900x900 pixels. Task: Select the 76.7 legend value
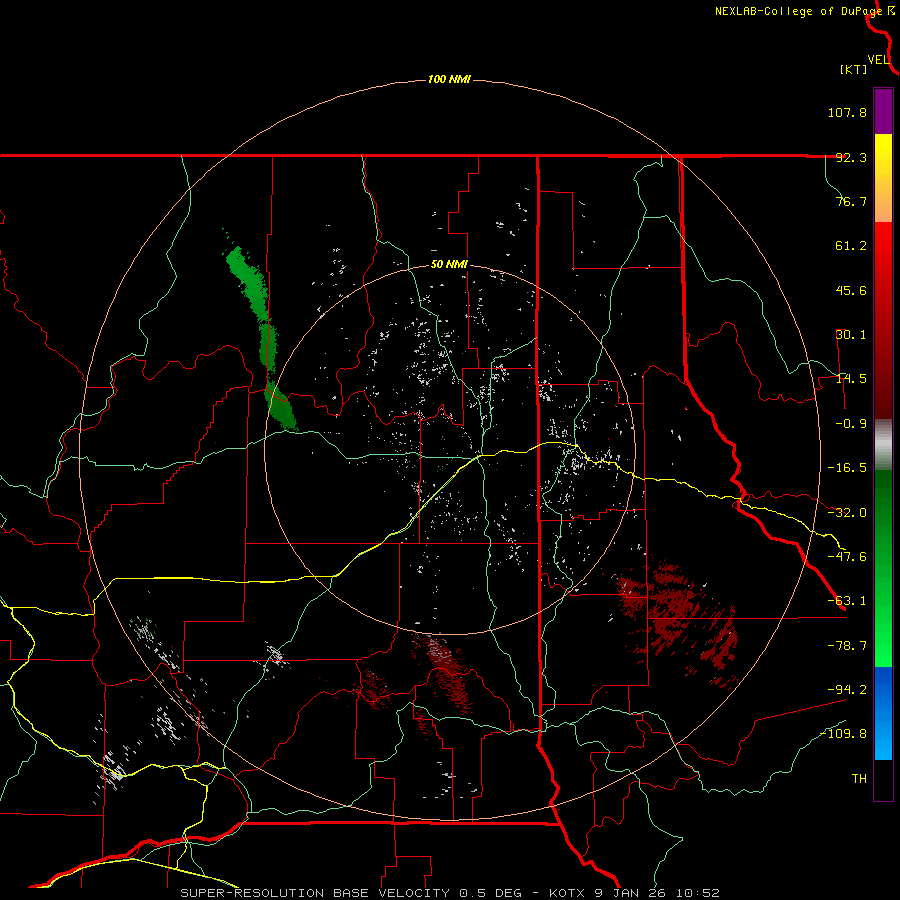click(851, 201)
